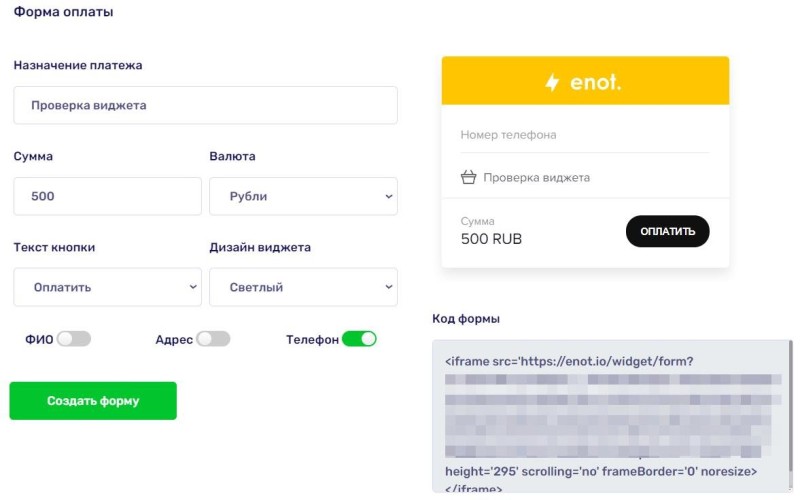
Task: Click inside the Код формы code box
Action: coord(609,416)
